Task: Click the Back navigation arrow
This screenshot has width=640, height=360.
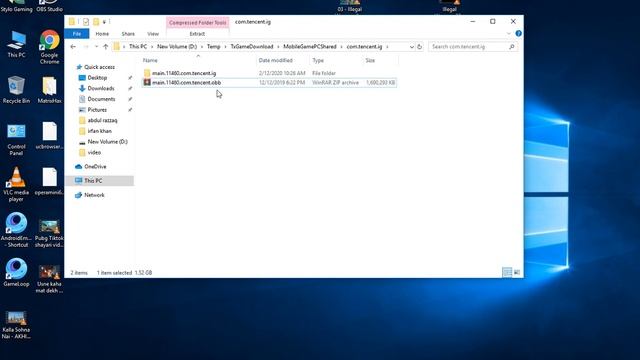Action: pyautogui.click(x=73, y=47)
